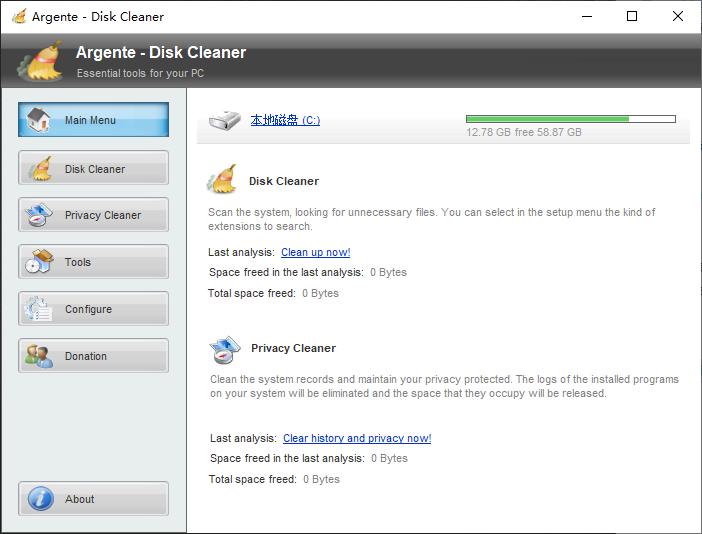Open the Configure settings
The image size is (702, 534).
(x=94, y=308)
